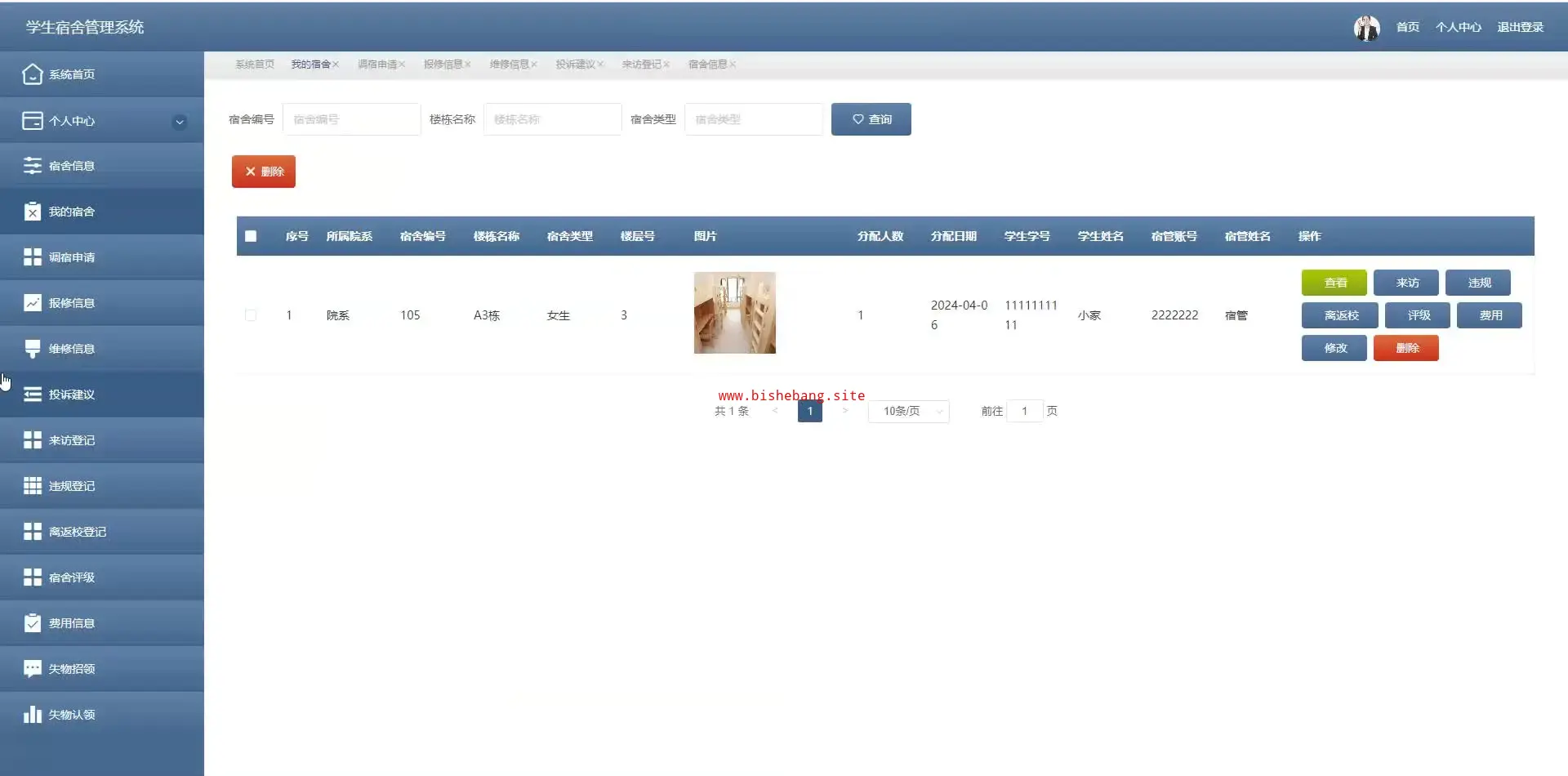Click the 投诉建议 list icon
The image size is (1568, 776).
[x=32, y=395]
